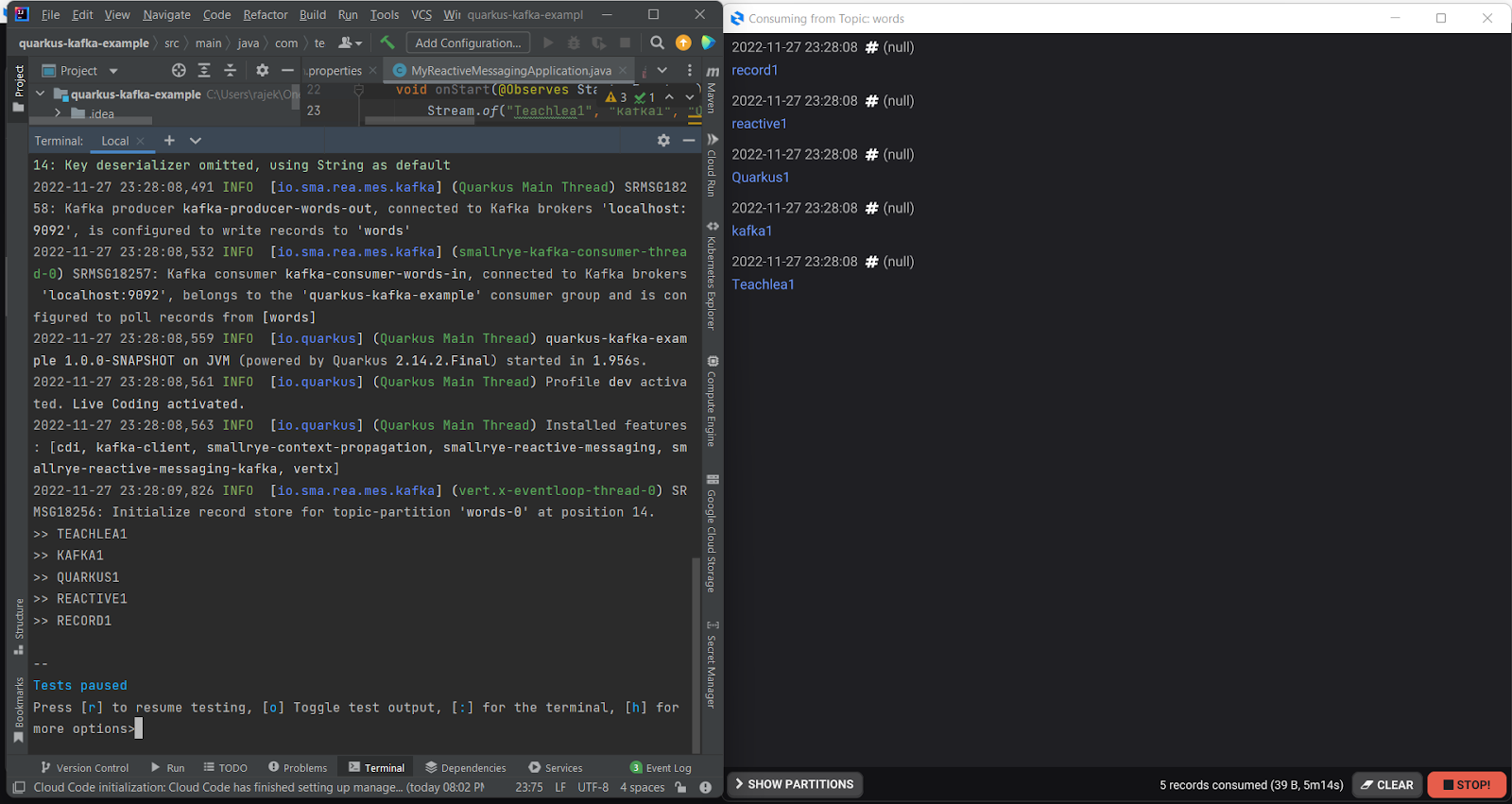Click cursor position 23:75 in status bar
Viewport: 1512px width, 804px height.
[x=529, y=787]
